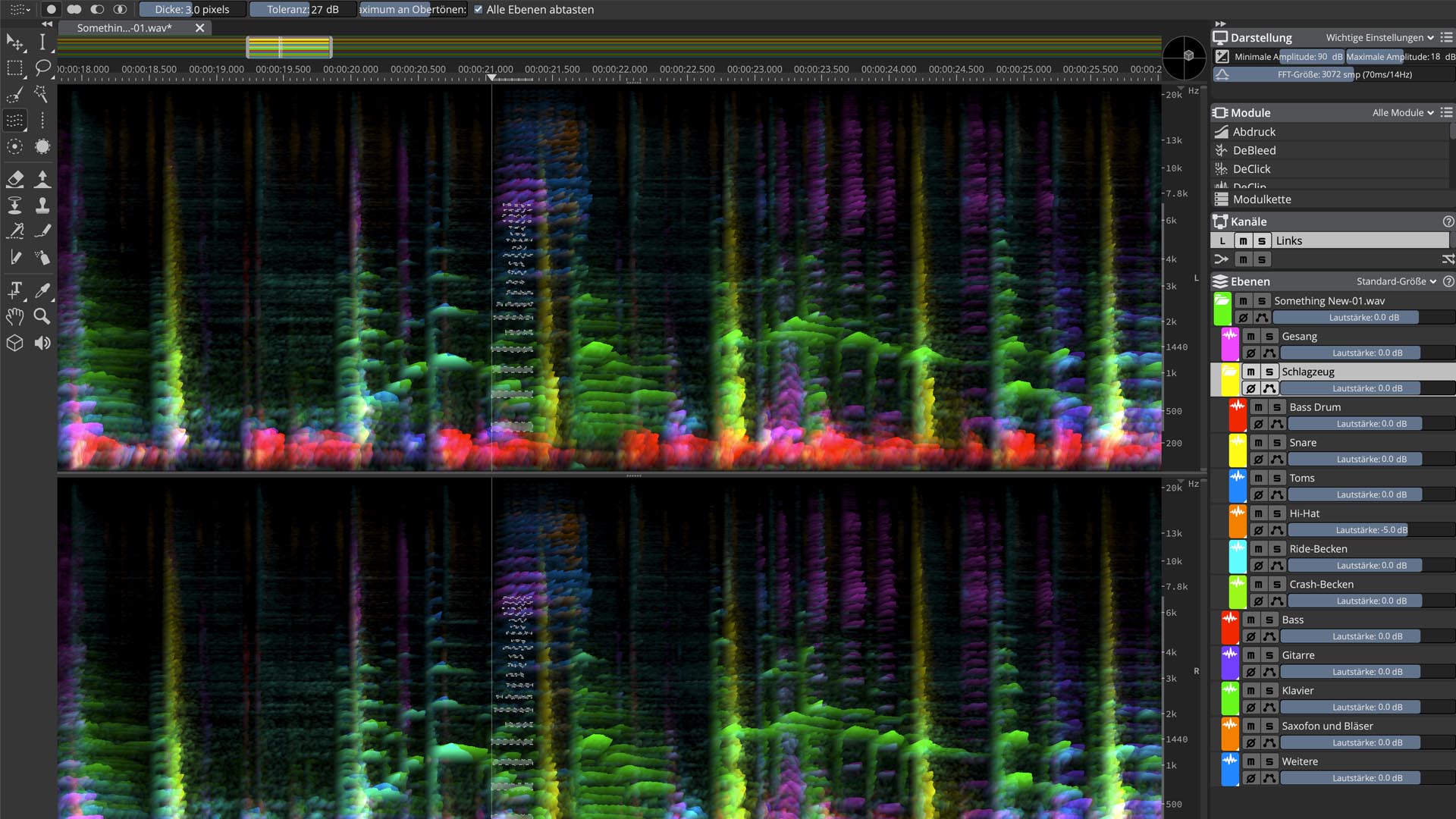1456x819 pixels.
Task: Select the eyedropper tool
Action: click(42, 290)
